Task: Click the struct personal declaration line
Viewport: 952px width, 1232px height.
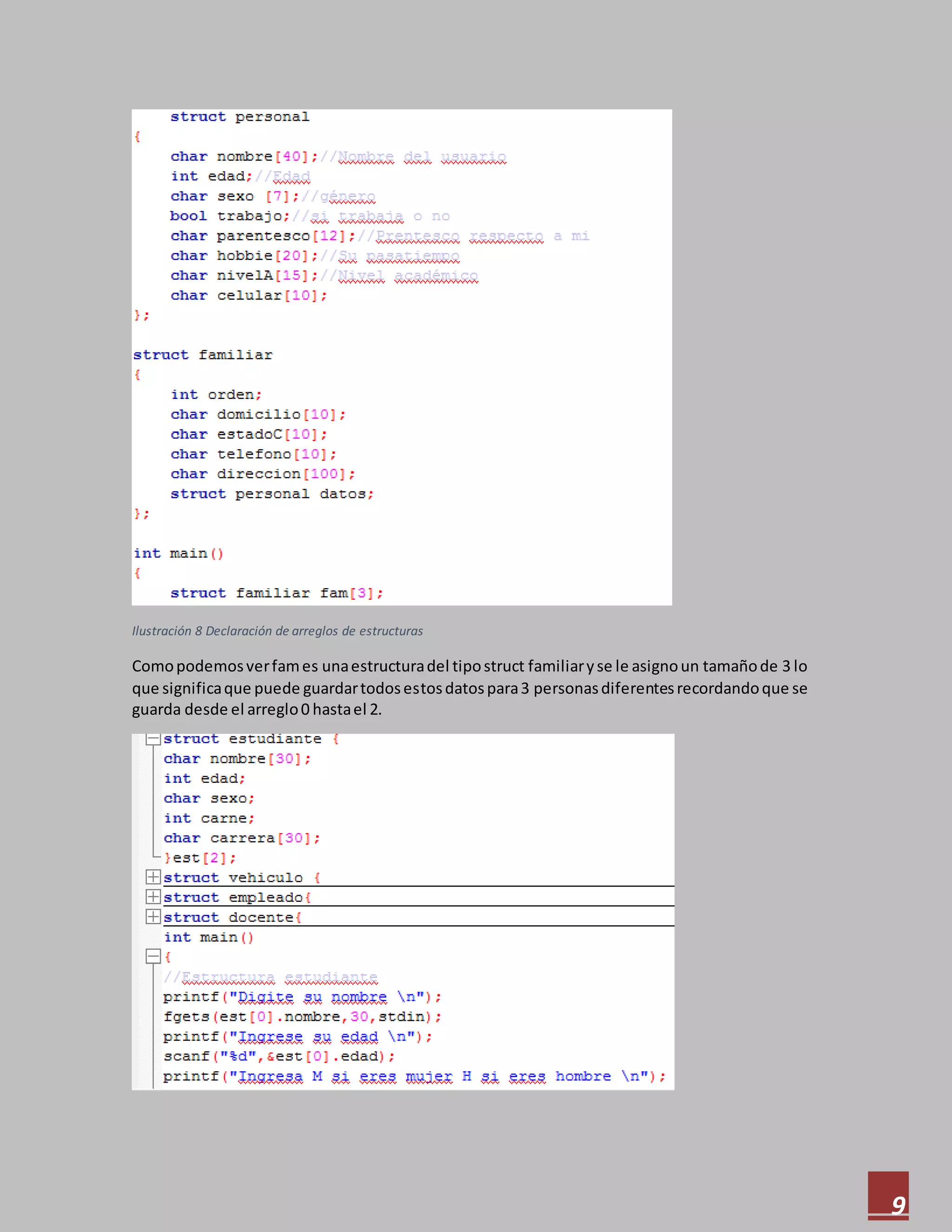Action: click(x=240, y=117)
